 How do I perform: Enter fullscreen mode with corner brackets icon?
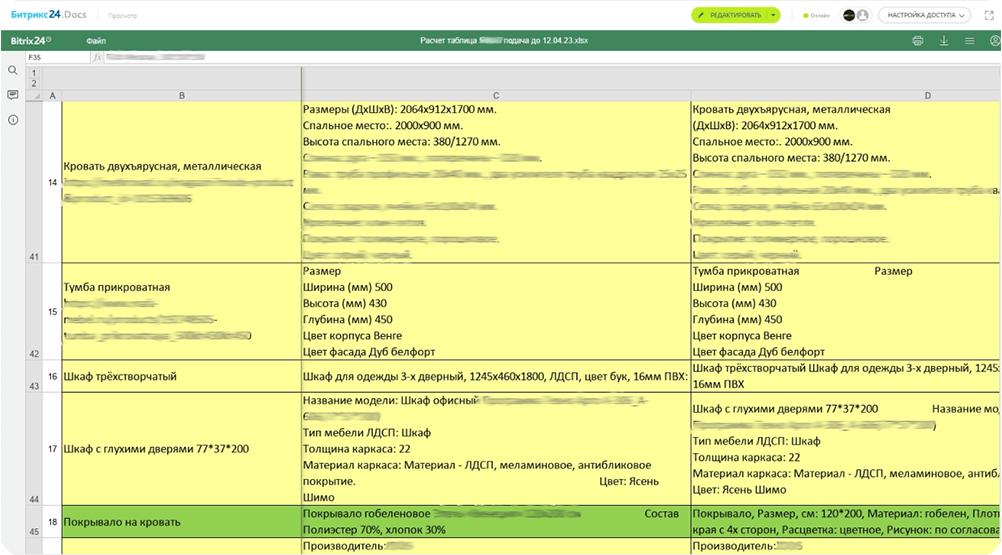tap(989, 15)
